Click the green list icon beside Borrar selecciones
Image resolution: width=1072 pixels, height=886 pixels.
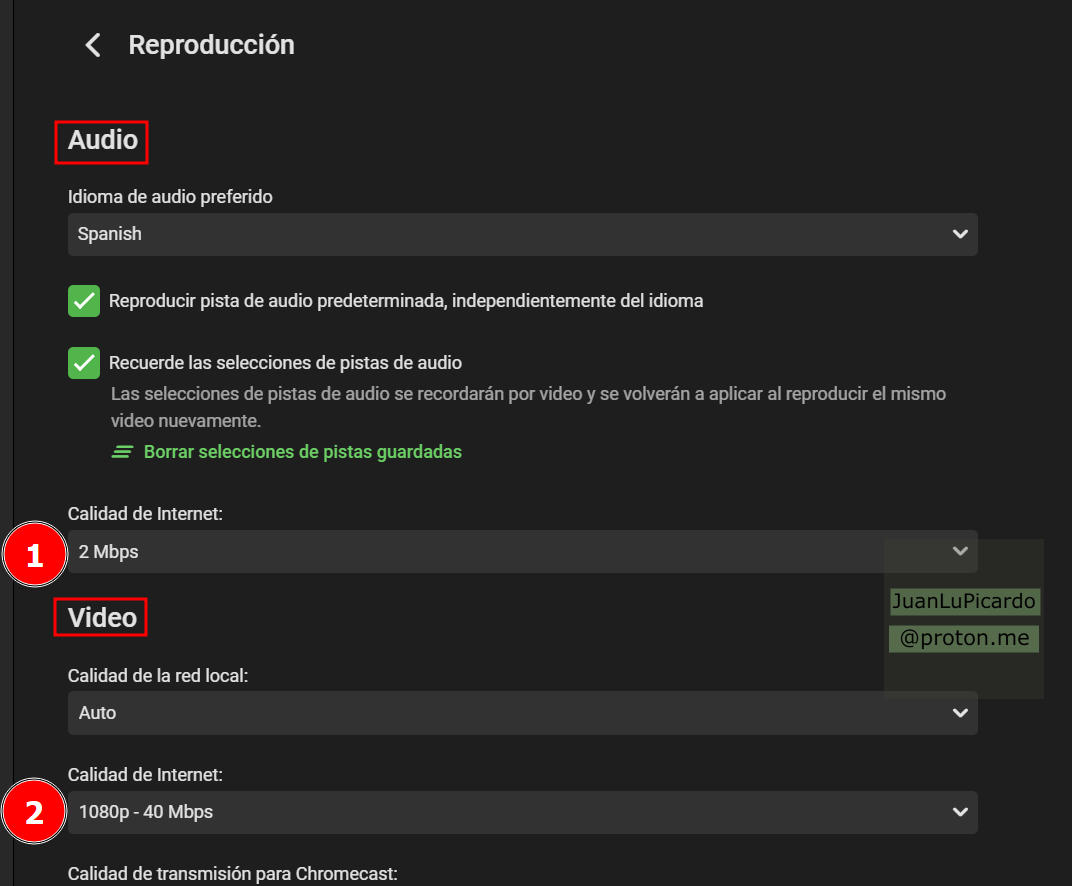[x=121, y=452]
